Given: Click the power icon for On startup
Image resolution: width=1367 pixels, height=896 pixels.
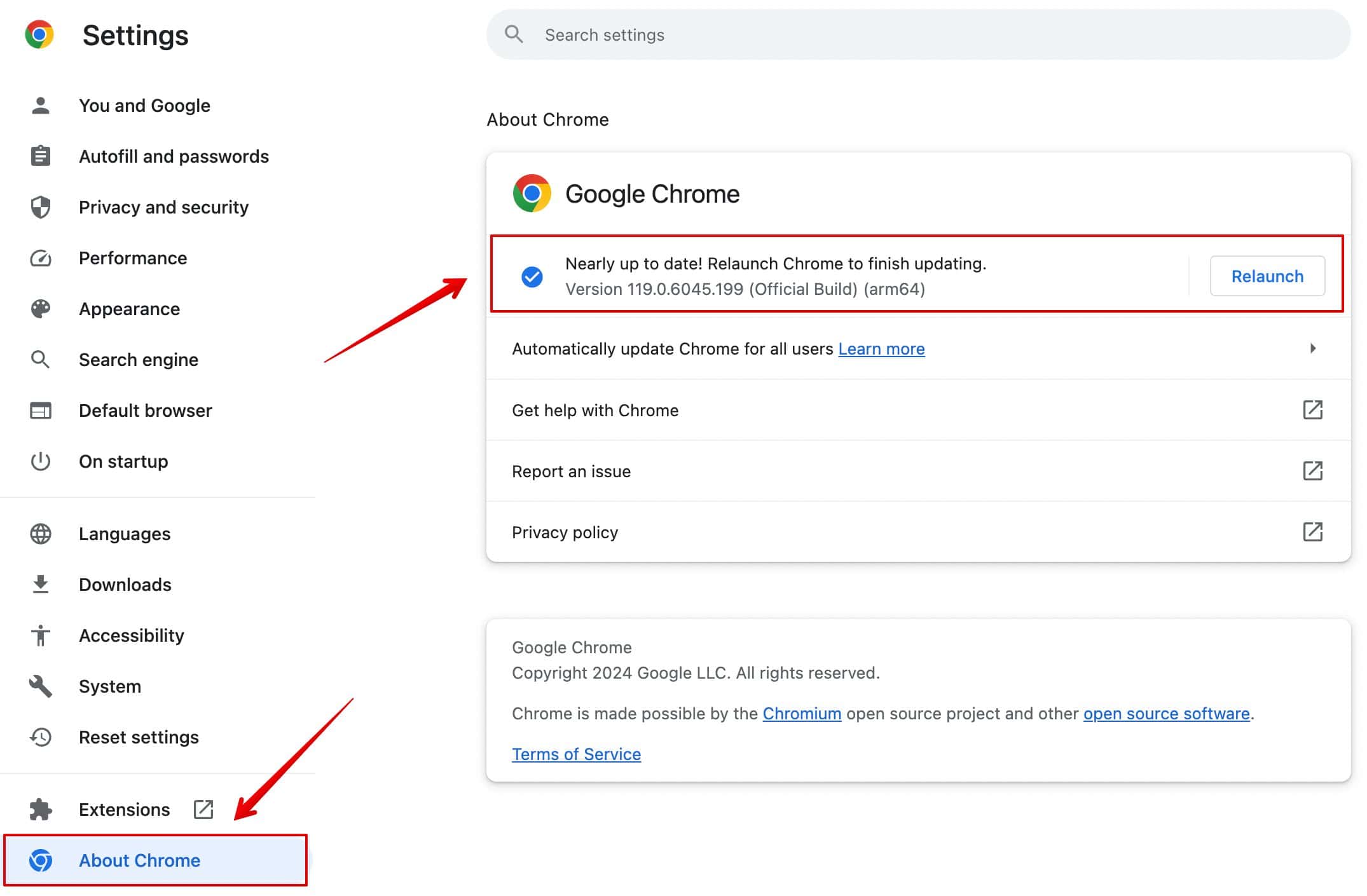Looking at the screenshot, I should click(x=41, y=461).
